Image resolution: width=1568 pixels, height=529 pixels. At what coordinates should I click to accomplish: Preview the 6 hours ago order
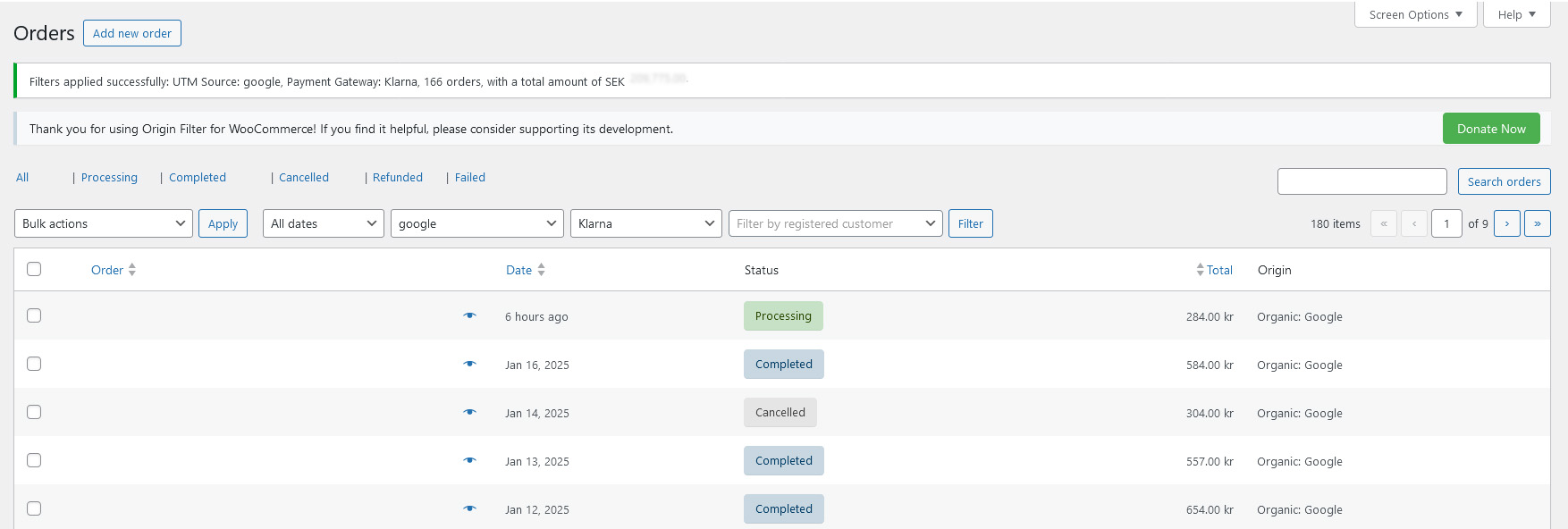pos(469,315)
